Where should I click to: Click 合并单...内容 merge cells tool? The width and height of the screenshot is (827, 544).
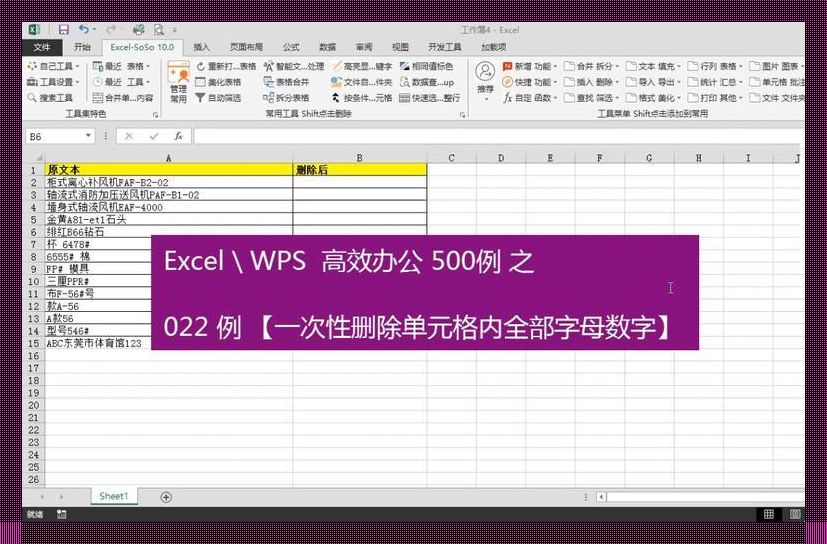[x=123, y=98]
